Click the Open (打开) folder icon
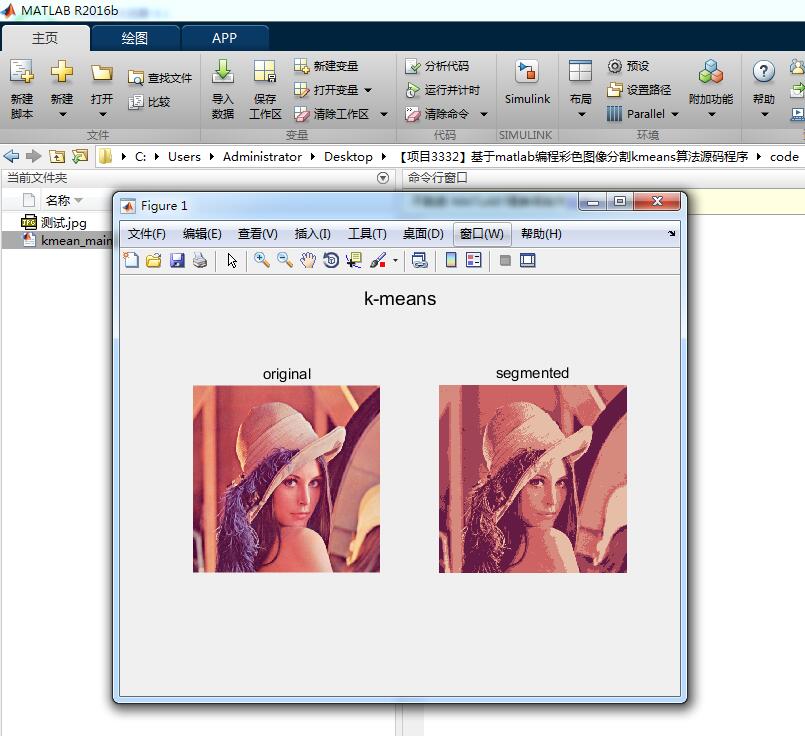Image resolution: width=805 pixels, height=736 pixels. pos(102,72)
